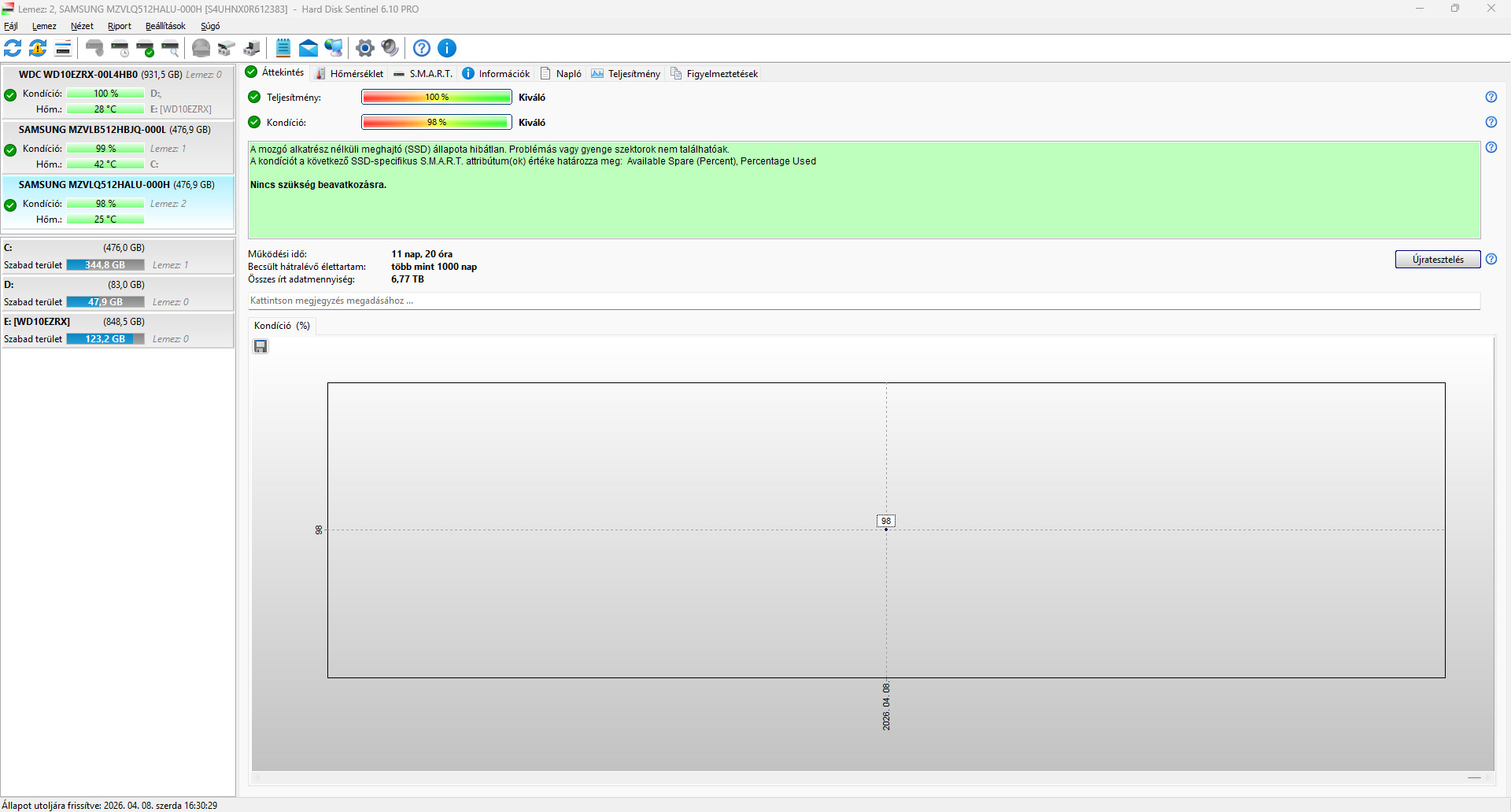Viewport: 1511px width, 812px height.
Task: Click the gray round hard disk icon
Action: (x=201, y=48)
